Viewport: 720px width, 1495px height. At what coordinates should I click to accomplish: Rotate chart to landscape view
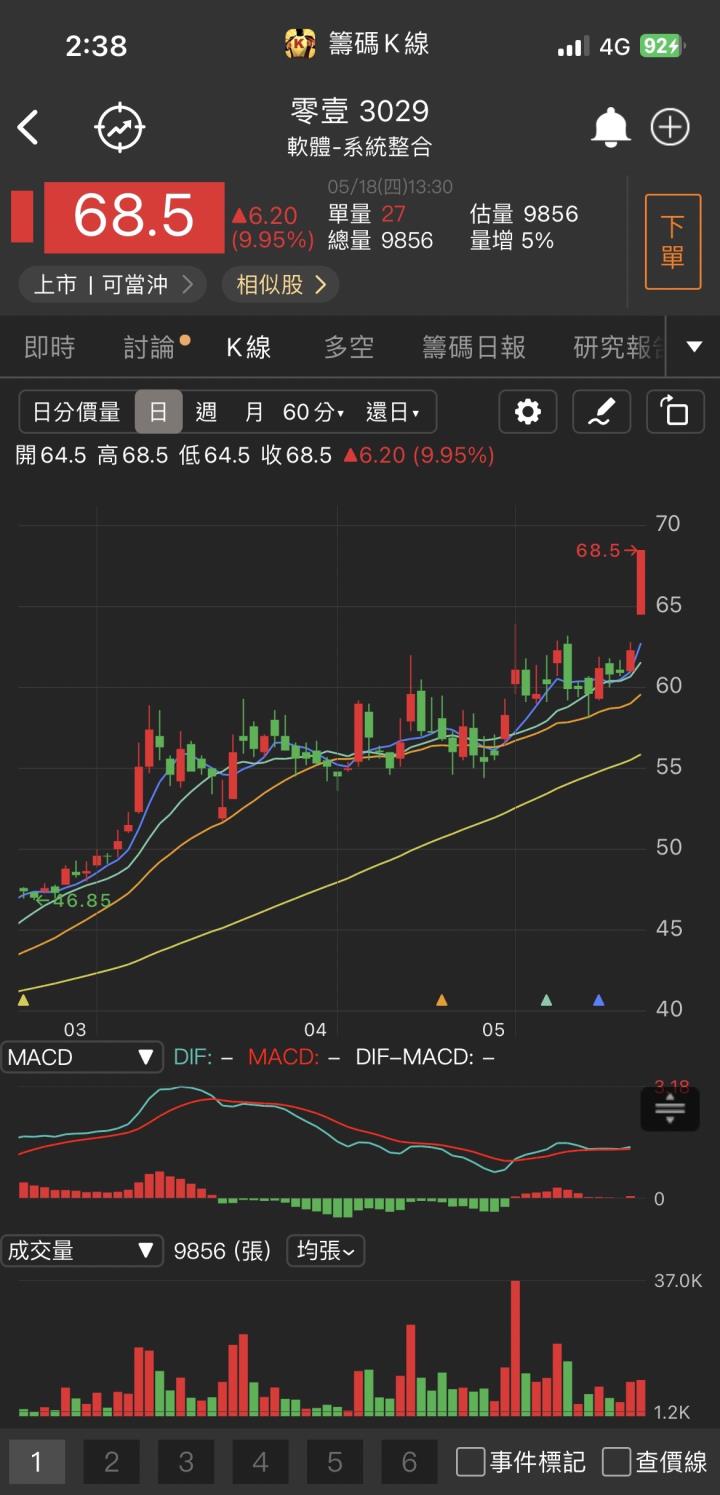(675, 412)
